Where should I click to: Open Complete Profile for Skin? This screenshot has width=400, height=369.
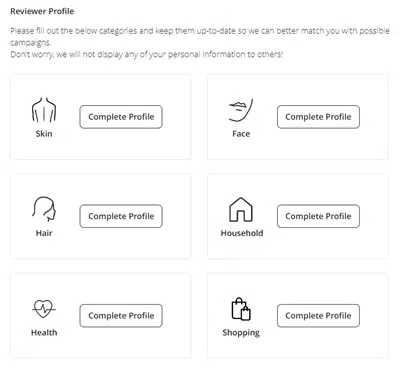point(121,117)
